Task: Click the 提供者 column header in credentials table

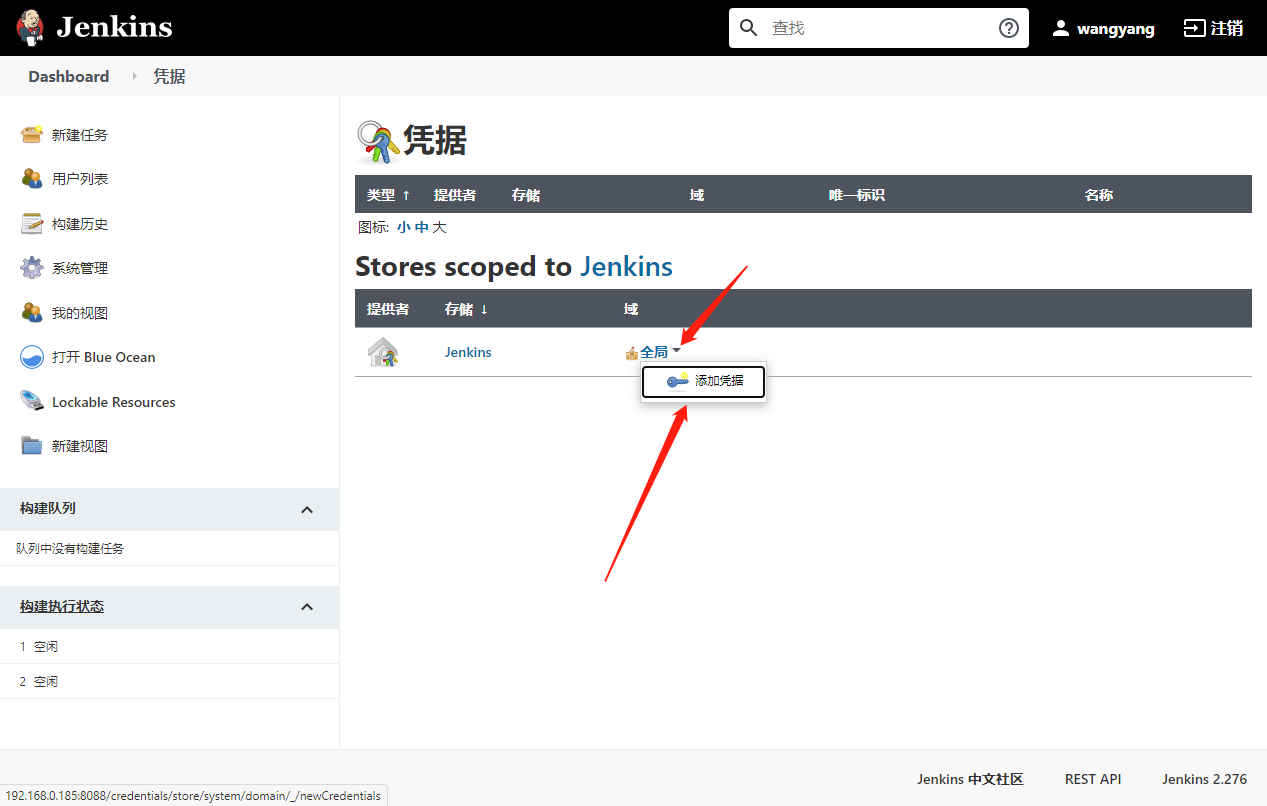Action: tap(454, 195)
